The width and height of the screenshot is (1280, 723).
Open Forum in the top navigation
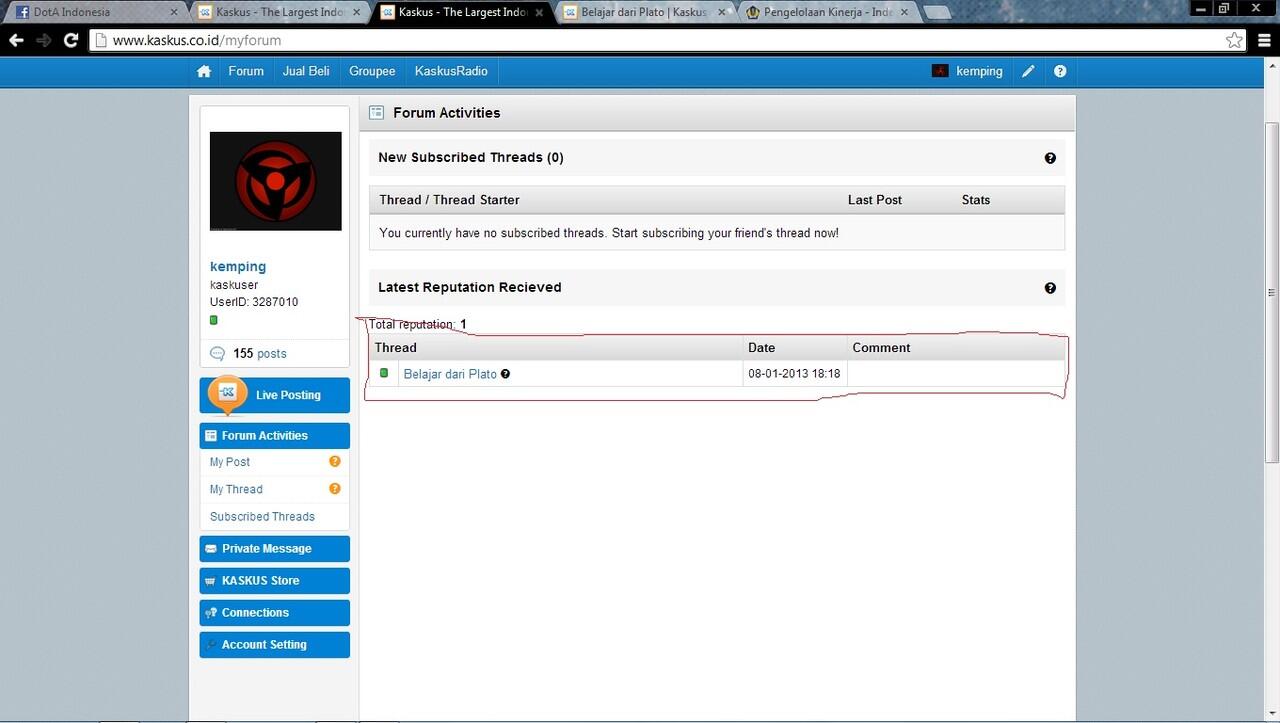click(x=246, y=71)
